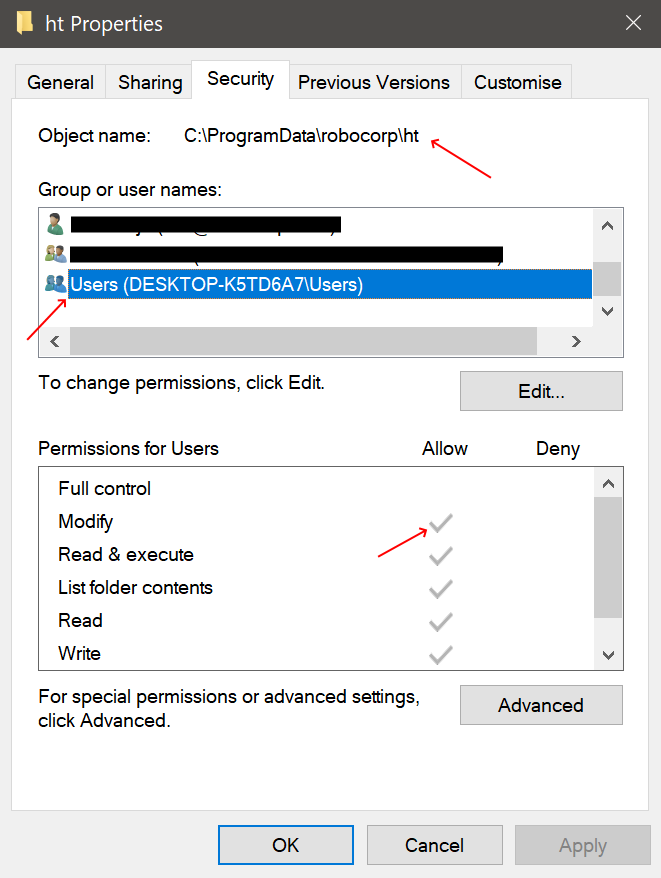Image resolution: width=661 pixels, height=878 pixels.
Task: Click the folder icon in title bar
Action: (x=25, y=23)
